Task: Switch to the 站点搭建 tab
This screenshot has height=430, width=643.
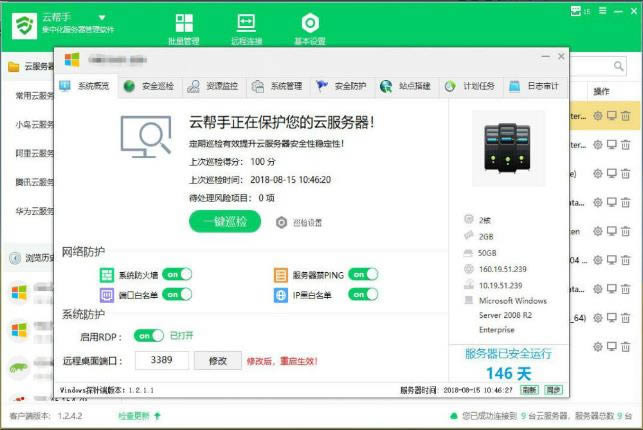Action: [406, 86]
